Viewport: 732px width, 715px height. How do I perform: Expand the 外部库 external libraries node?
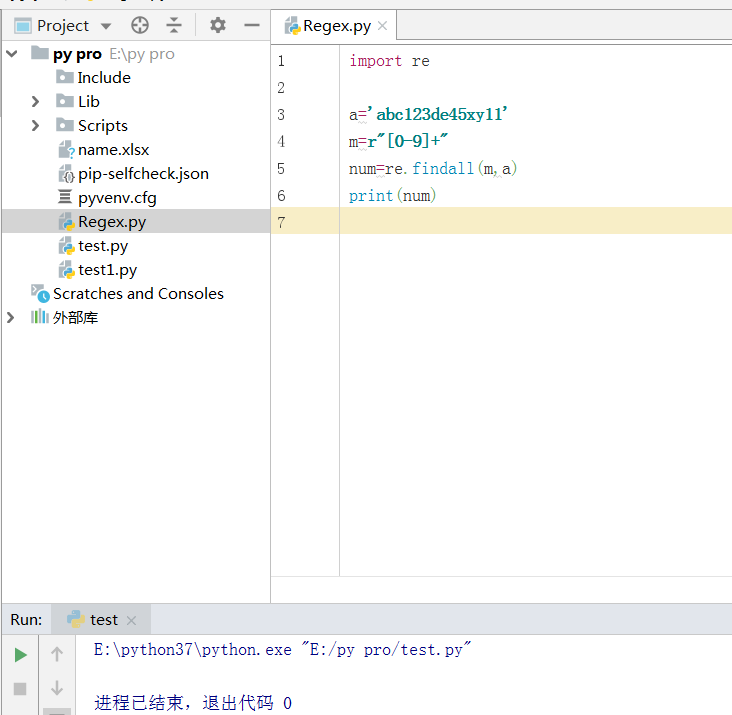[11, 318]
